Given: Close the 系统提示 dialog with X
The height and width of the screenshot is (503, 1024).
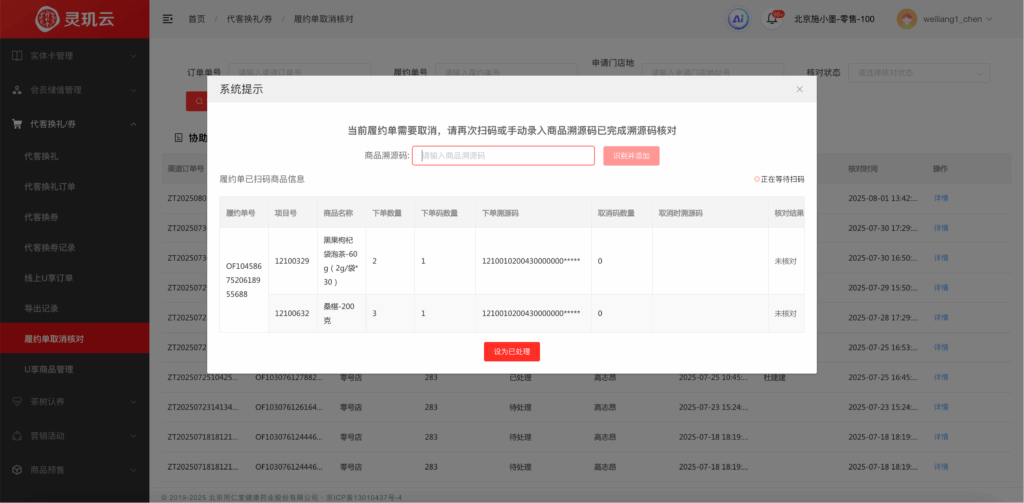Looking at the screenshot, I should coord(799,89).
